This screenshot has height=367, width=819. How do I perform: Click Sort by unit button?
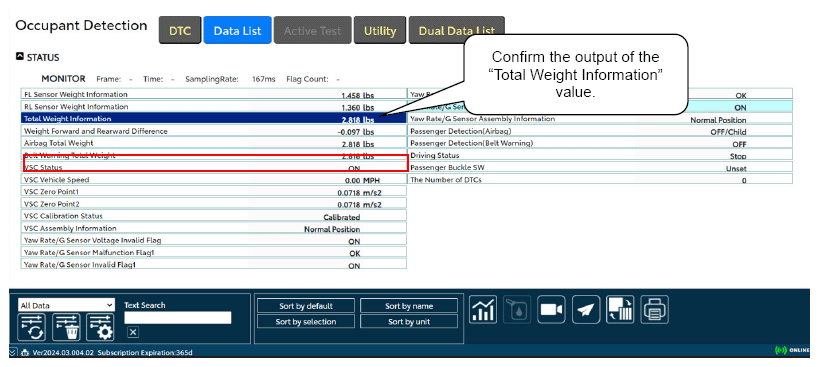point(409,322)
